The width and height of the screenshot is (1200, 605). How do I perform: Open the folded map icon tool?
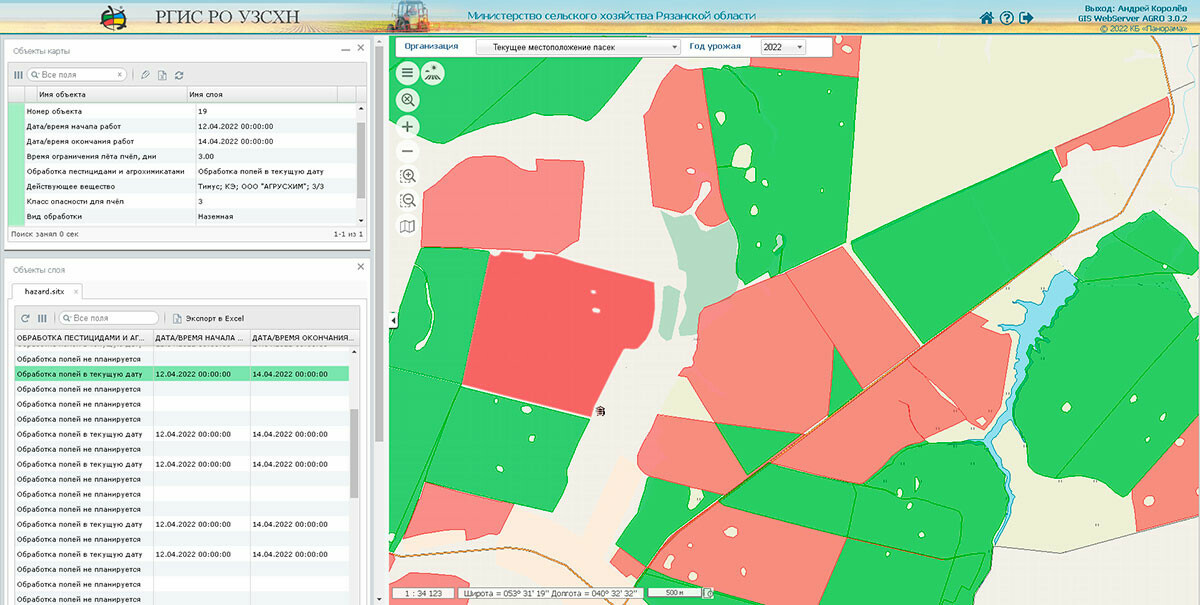pos(407,227)
